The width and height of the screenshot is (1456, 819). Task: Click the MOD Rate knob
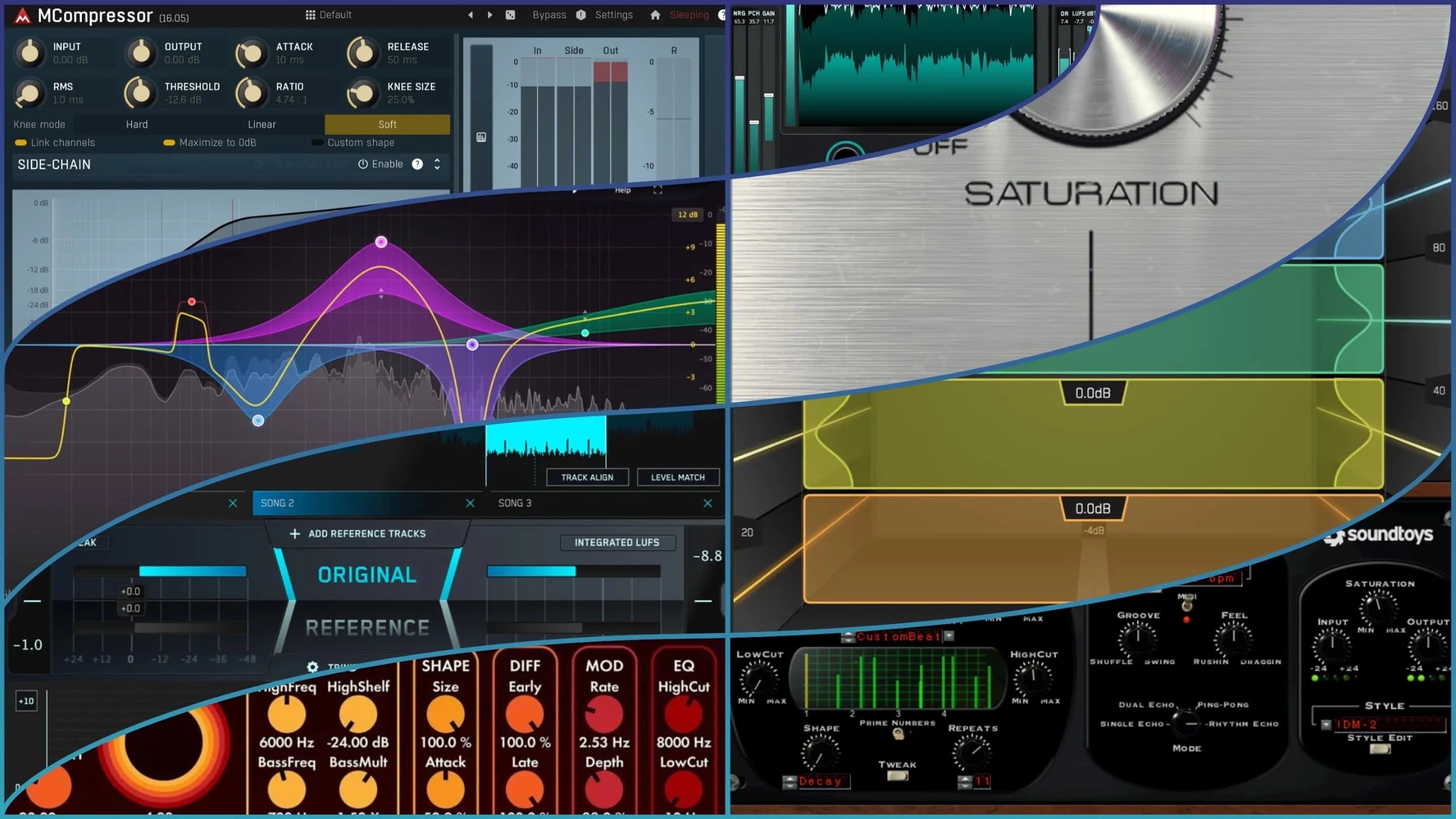tap(604, 714)
